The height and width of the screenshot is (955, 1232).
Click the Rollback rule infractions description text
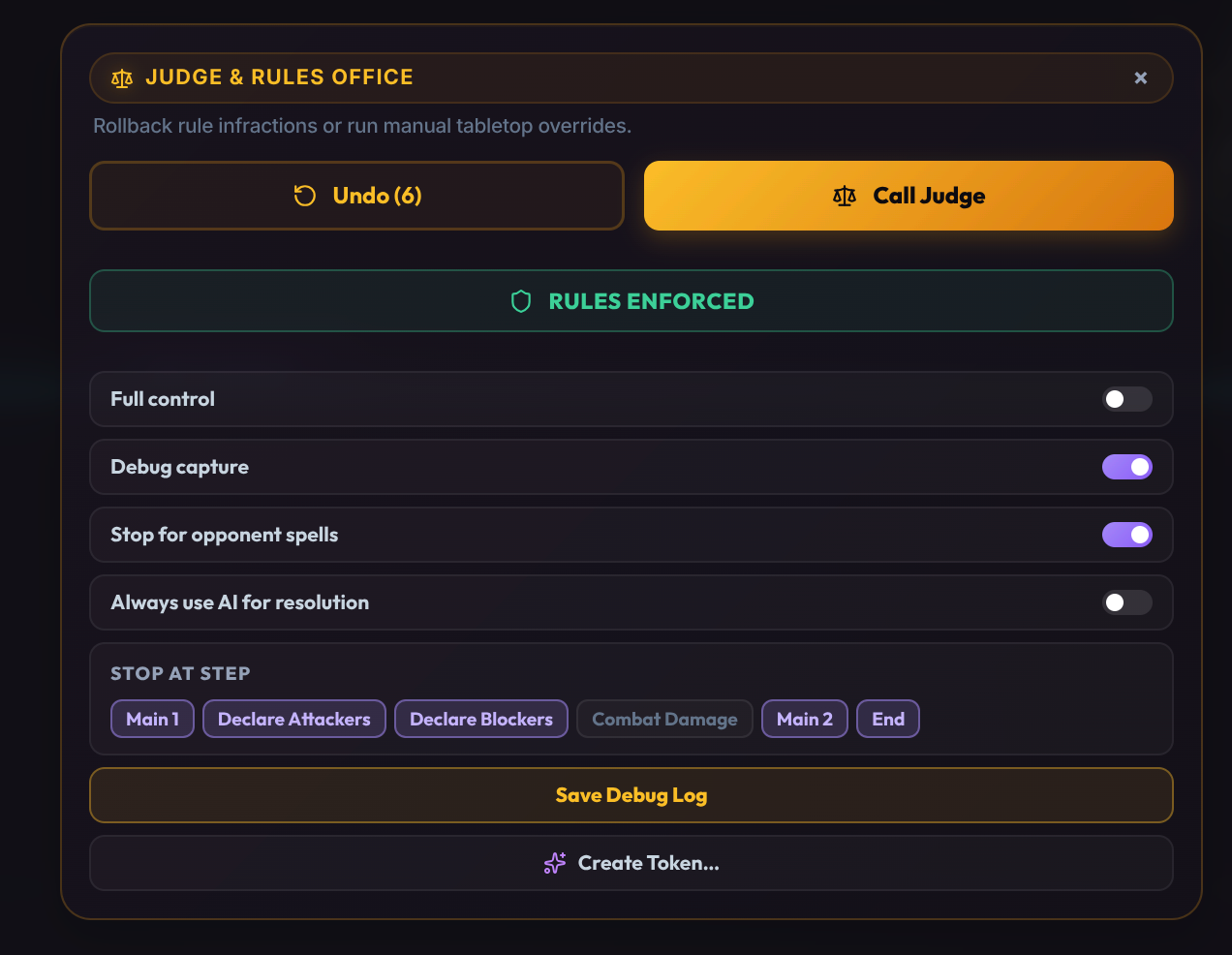[362, 126]
